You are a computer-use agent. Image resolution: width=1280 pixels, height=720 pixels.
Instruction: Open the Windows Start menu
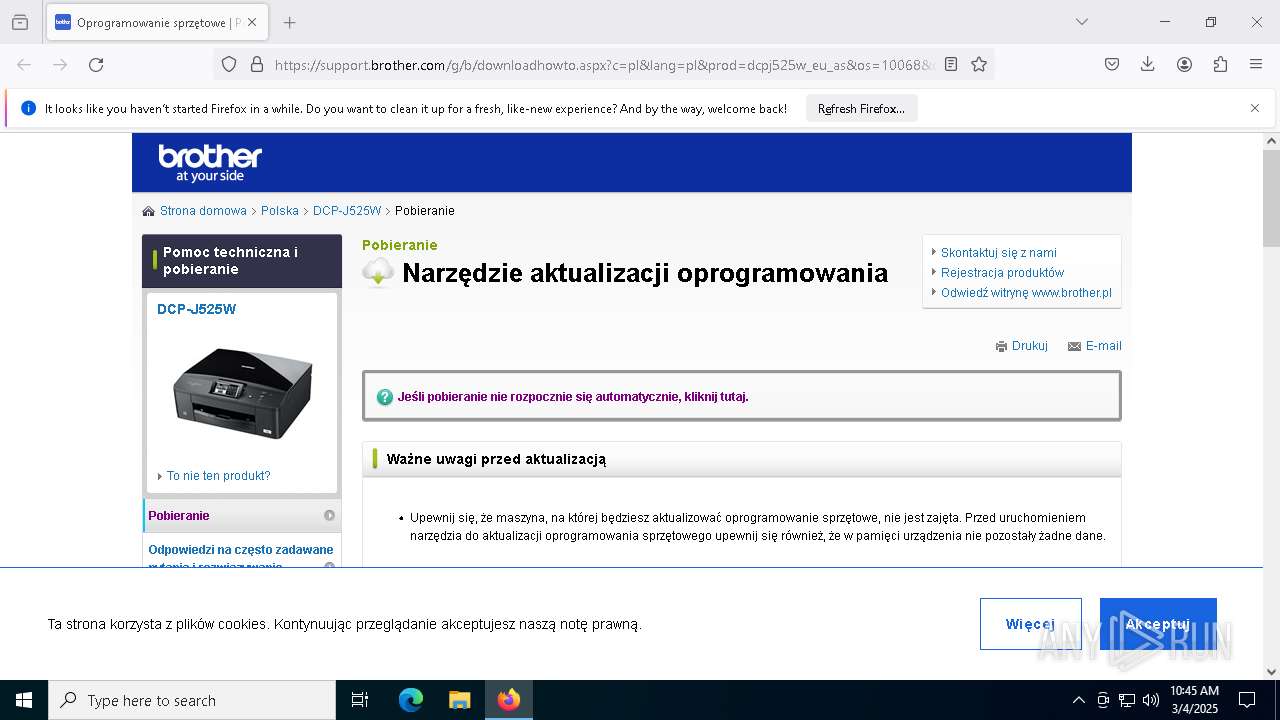pos(24,700)
